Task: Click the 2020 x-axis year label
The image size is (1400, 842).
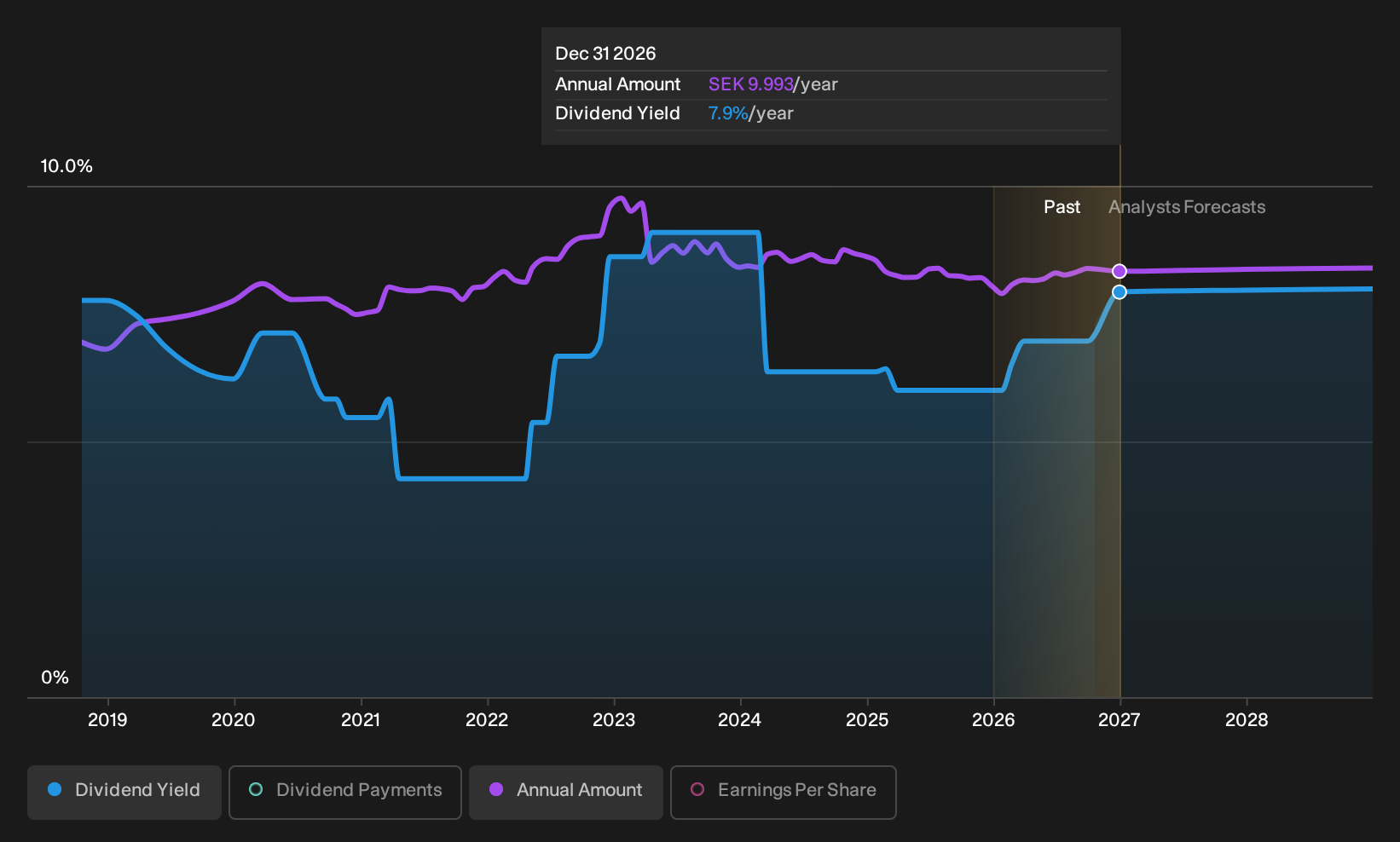Action: (233, 720)
